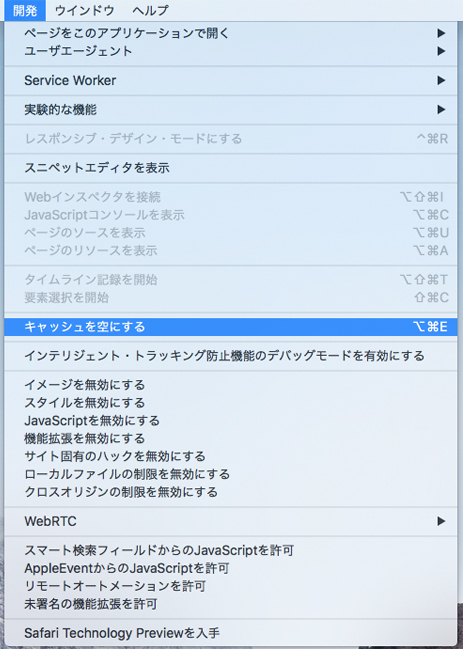Toggle クロスオリジンの制限を無効にする
This screenshot has height=649, width=463.
click(231, 492)
